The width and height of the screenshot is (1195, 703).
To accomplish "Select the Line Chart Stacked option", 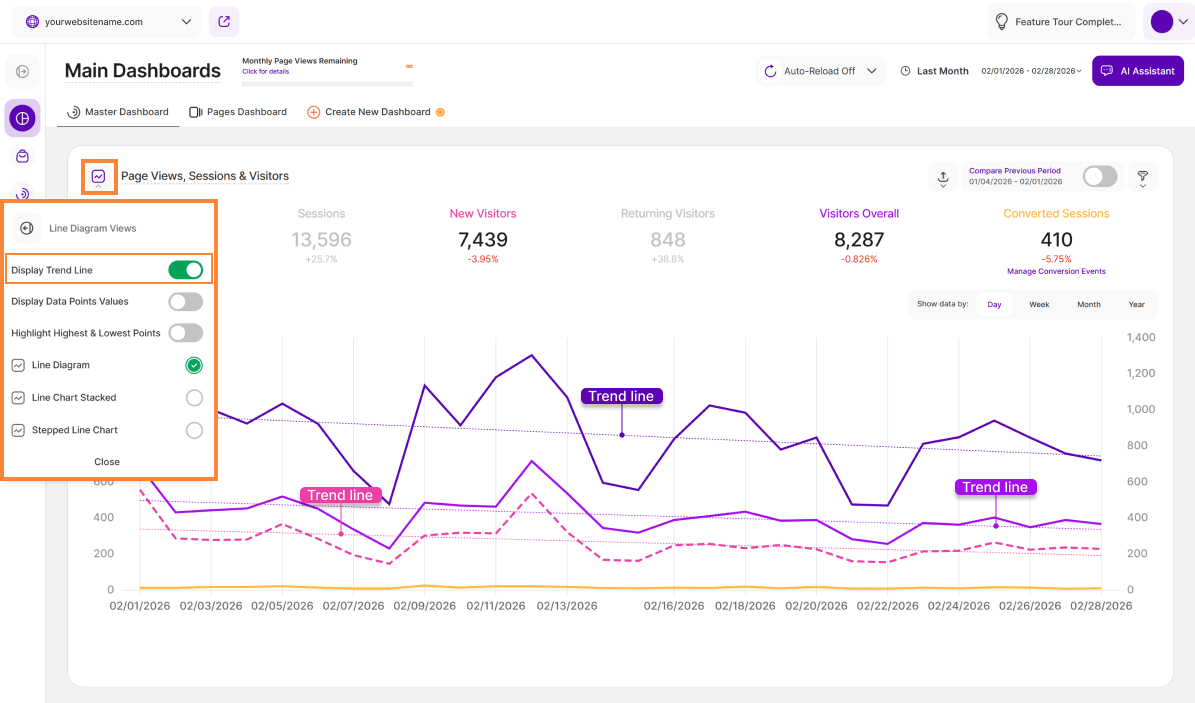I will [194, 398].
